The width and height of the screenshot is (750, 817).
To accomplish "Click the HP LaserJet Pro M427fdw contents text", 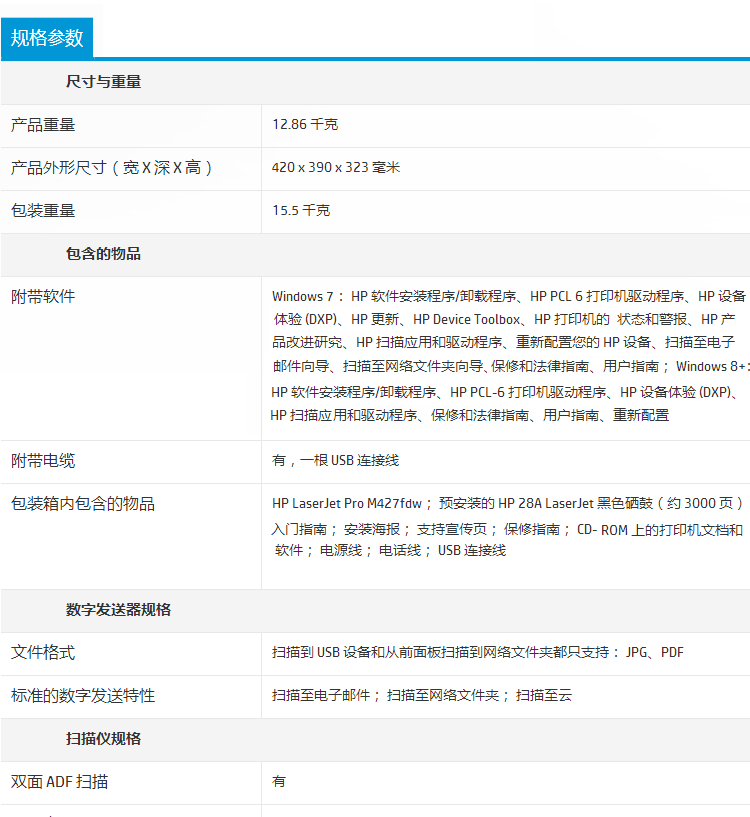I will click(x=508, y=527).
